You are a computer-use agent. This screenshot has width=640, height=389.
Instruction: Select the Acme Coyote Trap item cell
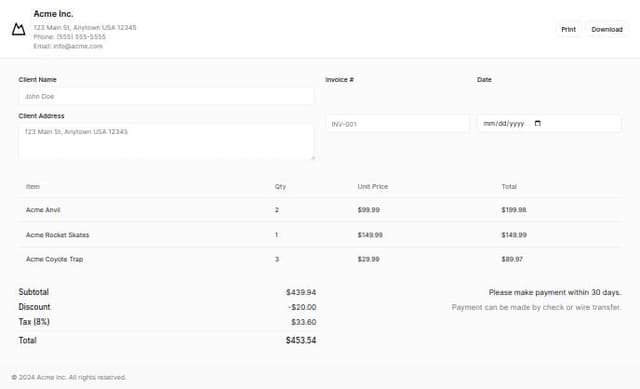54,259
